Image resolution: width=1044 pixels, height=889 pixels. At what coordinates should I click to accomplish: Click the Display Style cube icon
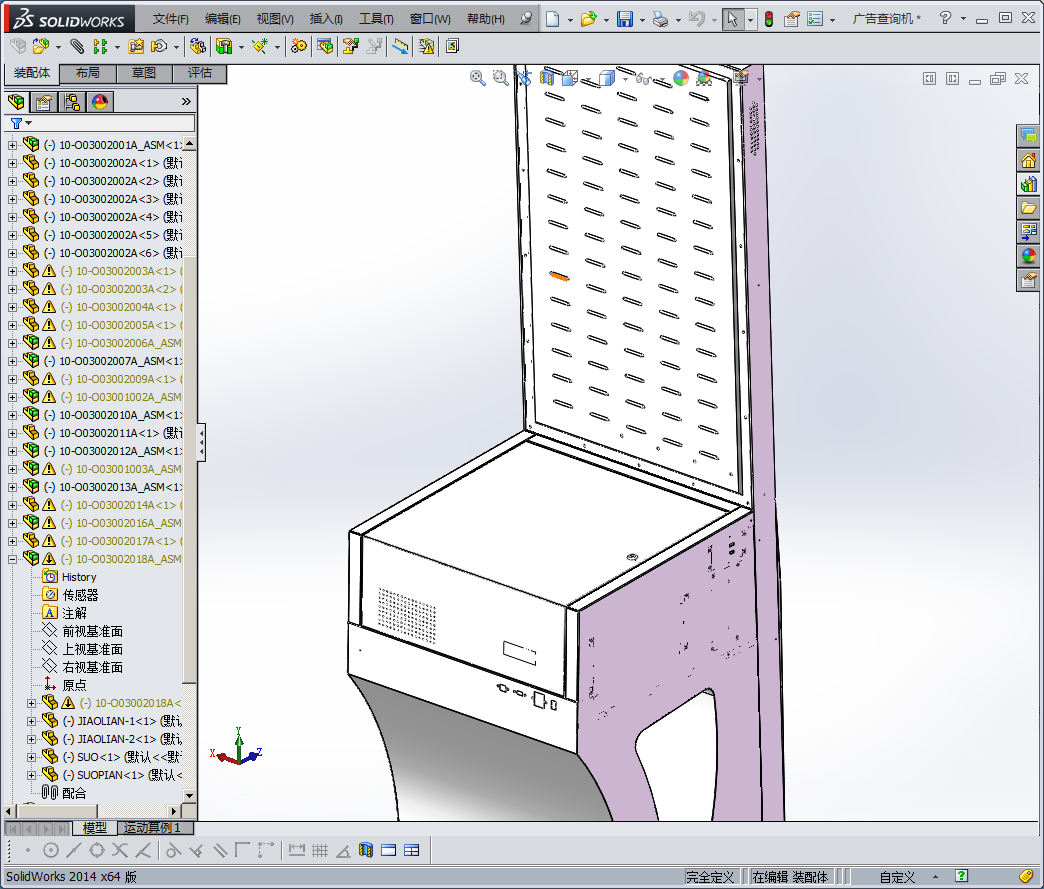[x=606, y=78]
